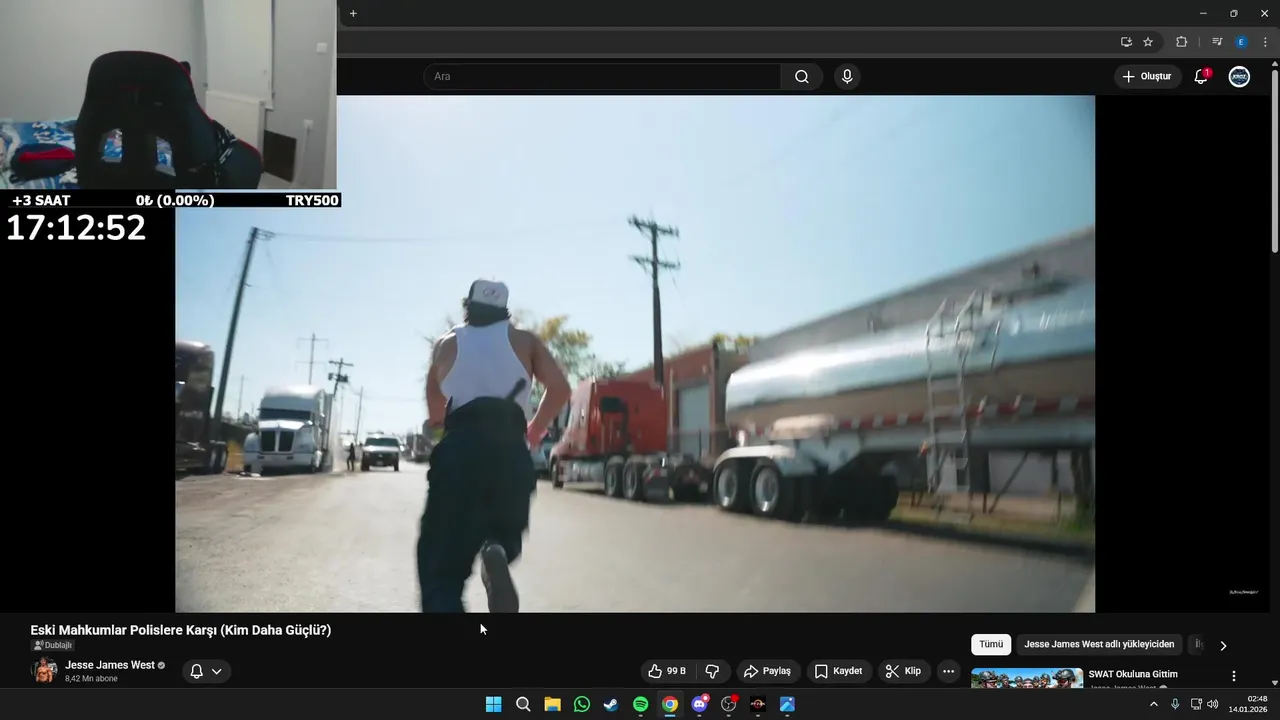Image resolution: width=1280 pixels, height=720 pixels.
Task: Open the subscription notification bell dropdown
Action: click(206, 671)
